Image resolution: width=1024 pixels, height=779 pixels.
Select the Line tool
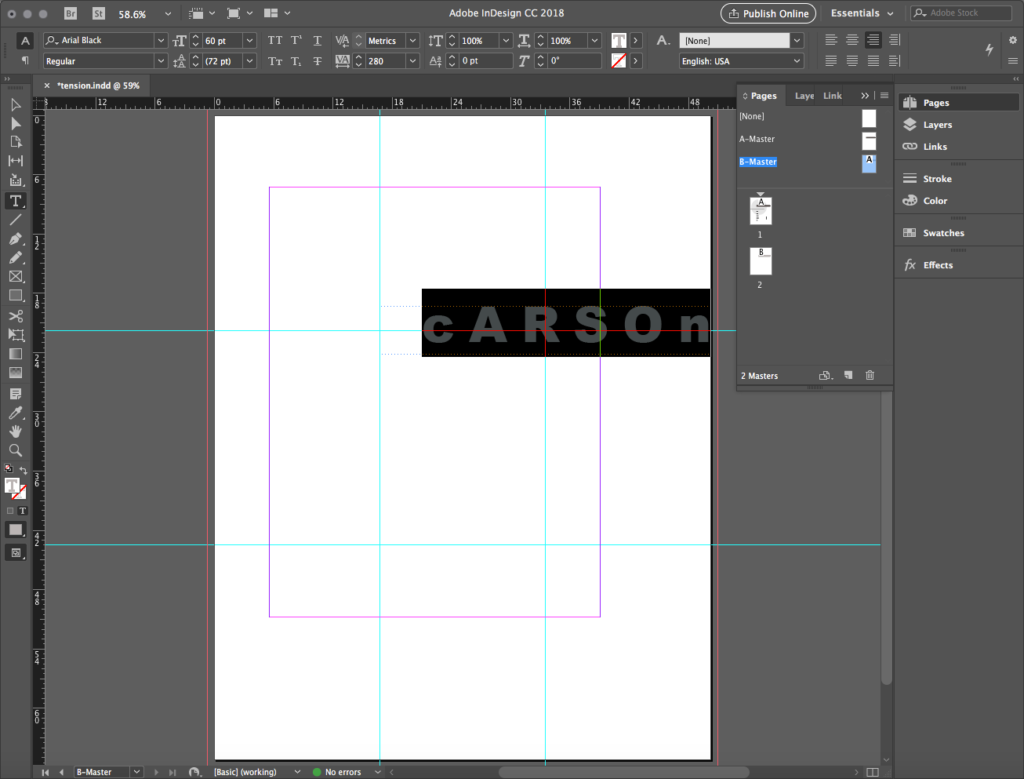click(x=16, y=220)
